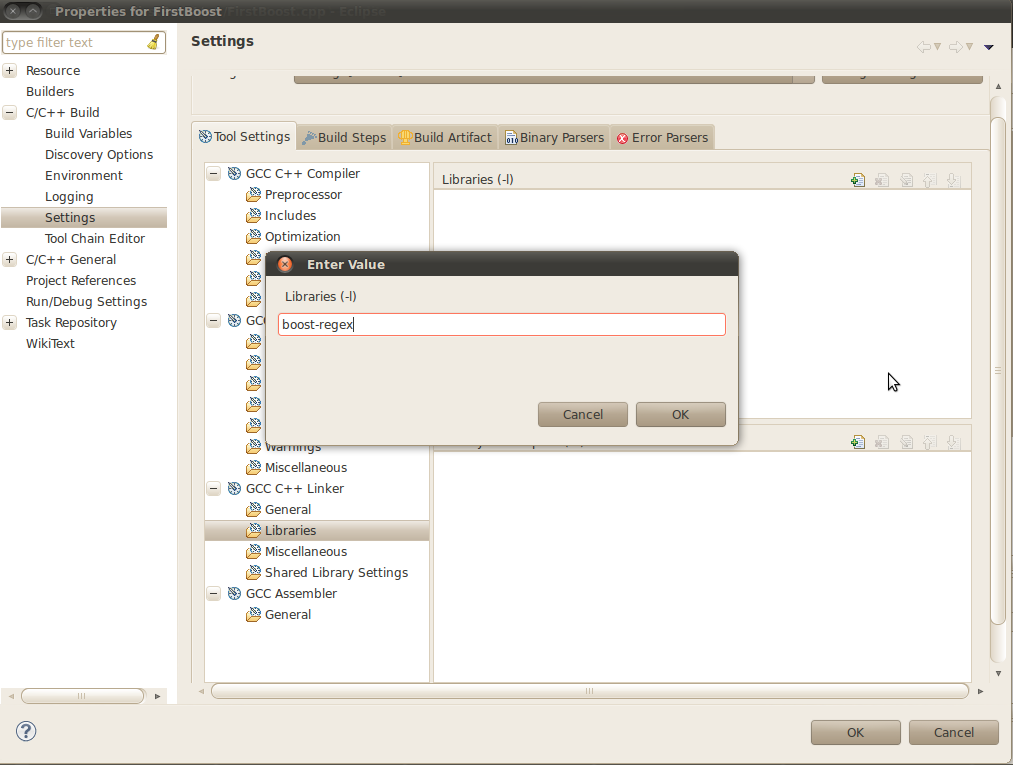
Task: Click the Add icon in Libraries (-l) toolbar
Action: pyautogui.click(x=857, y=180)
